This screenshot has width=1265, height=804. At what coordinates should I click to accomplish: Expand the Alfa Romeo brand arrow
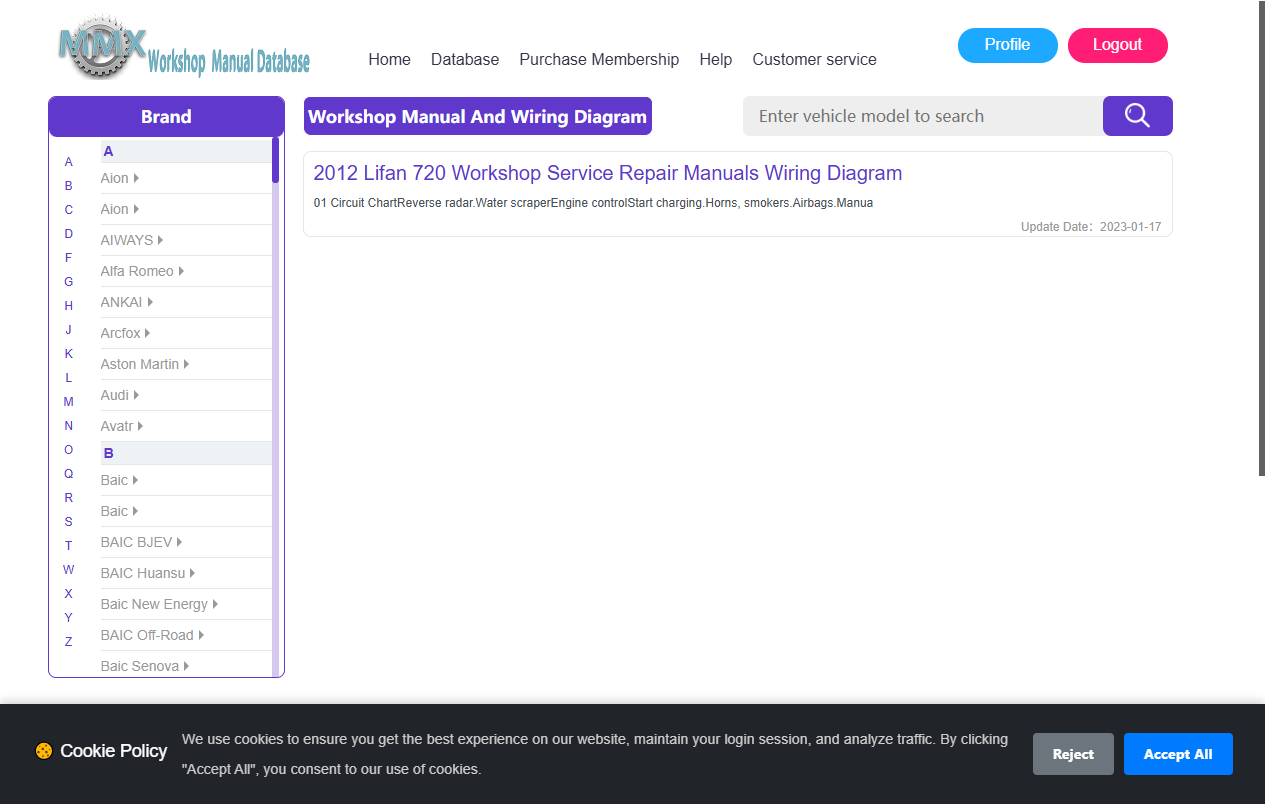click(181, 271)
